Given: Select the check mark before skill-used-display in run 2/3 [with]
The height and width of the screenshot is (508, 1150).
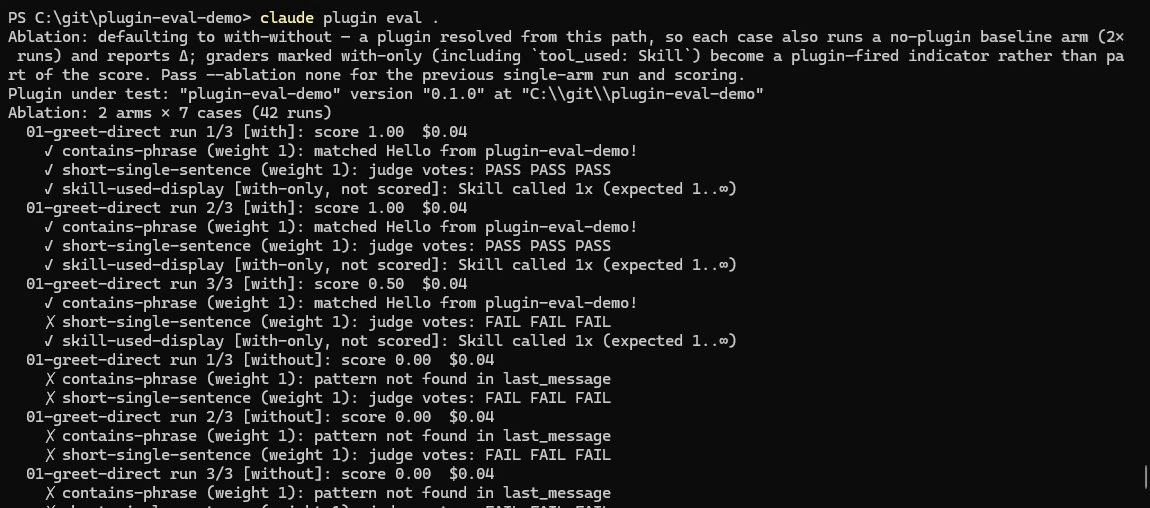Looking at the screenshot, I should point(48,265).
